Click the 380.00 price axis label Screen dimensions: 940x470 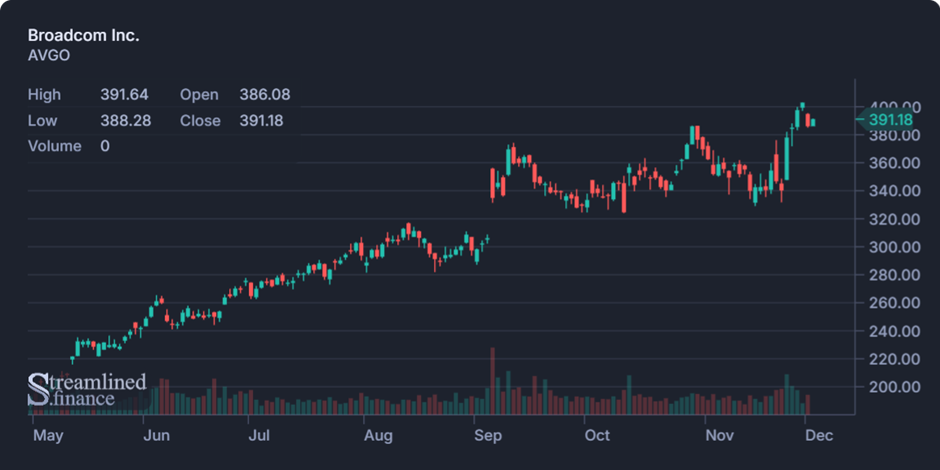coord(893,135)
